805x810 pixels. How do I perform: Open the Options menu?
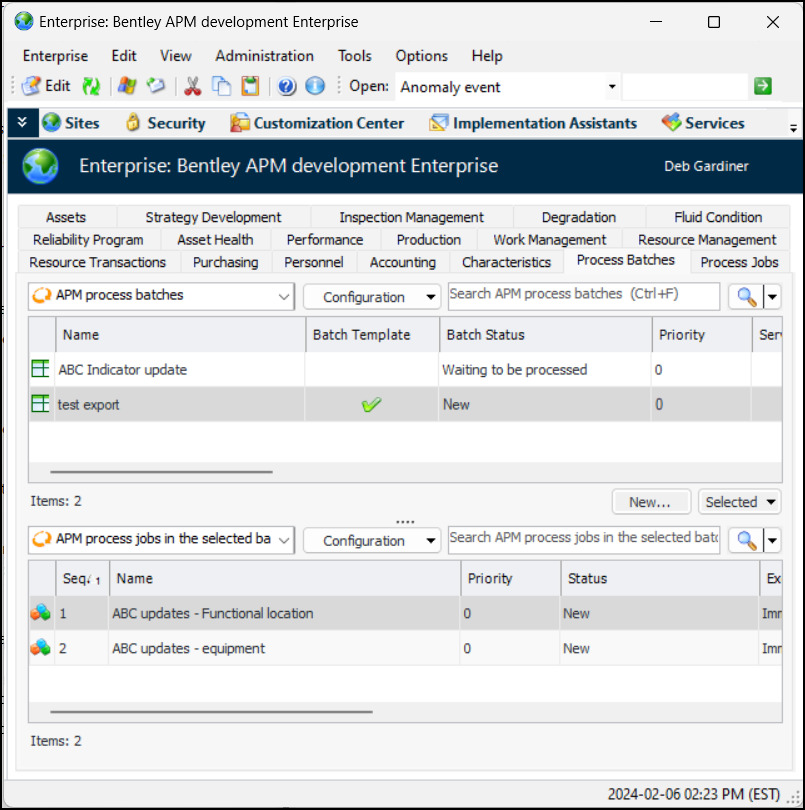point(422,56)
